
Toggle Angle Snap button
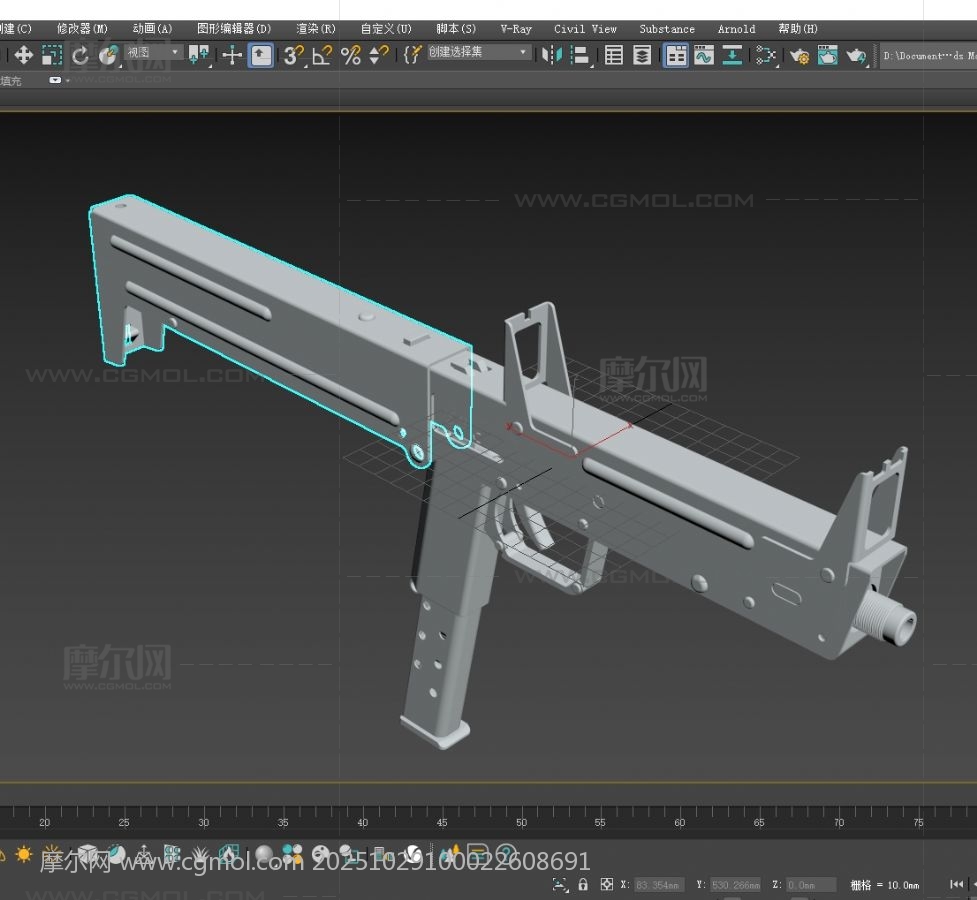[x=321, y=56]
